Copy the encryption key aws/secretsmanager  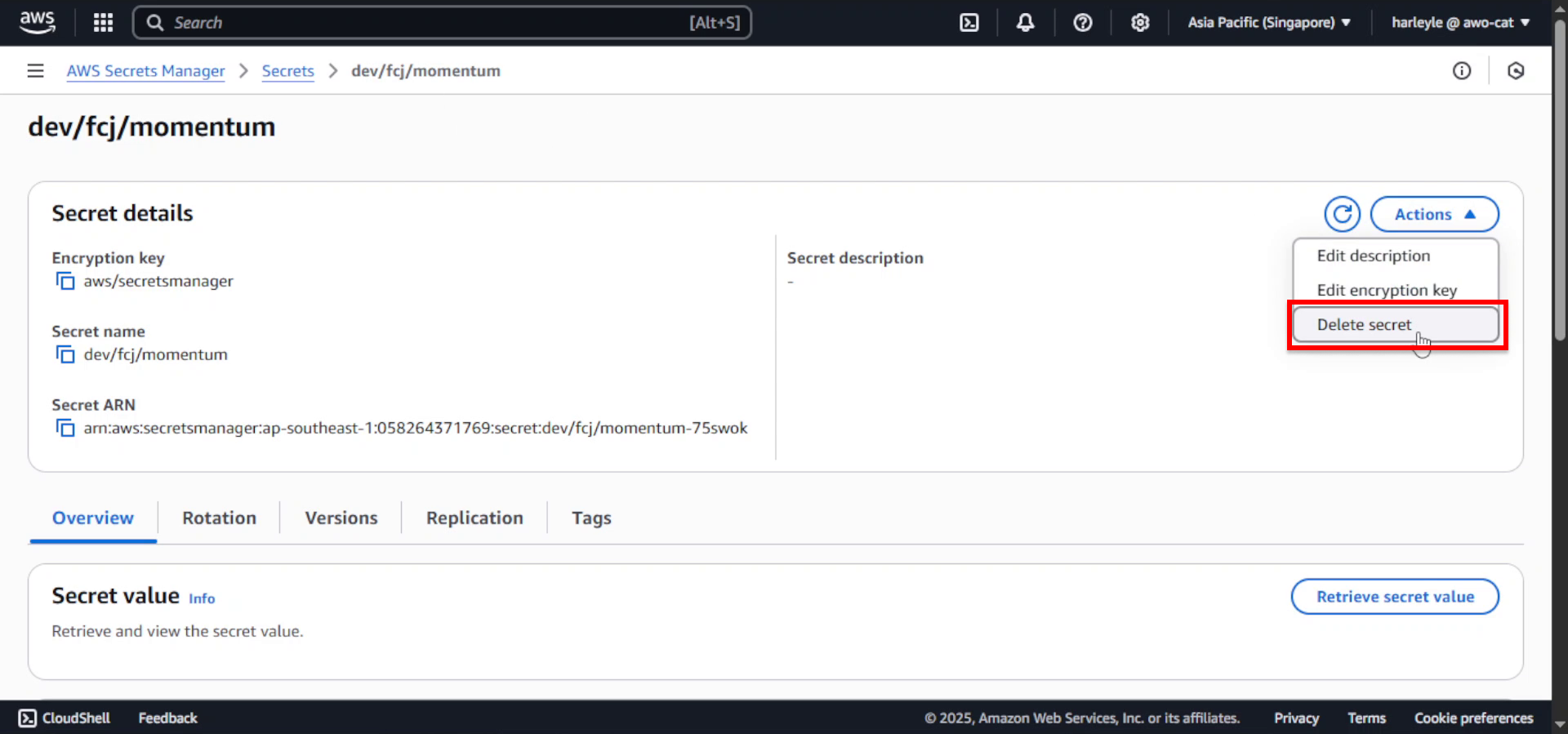[x=65, y=281]
